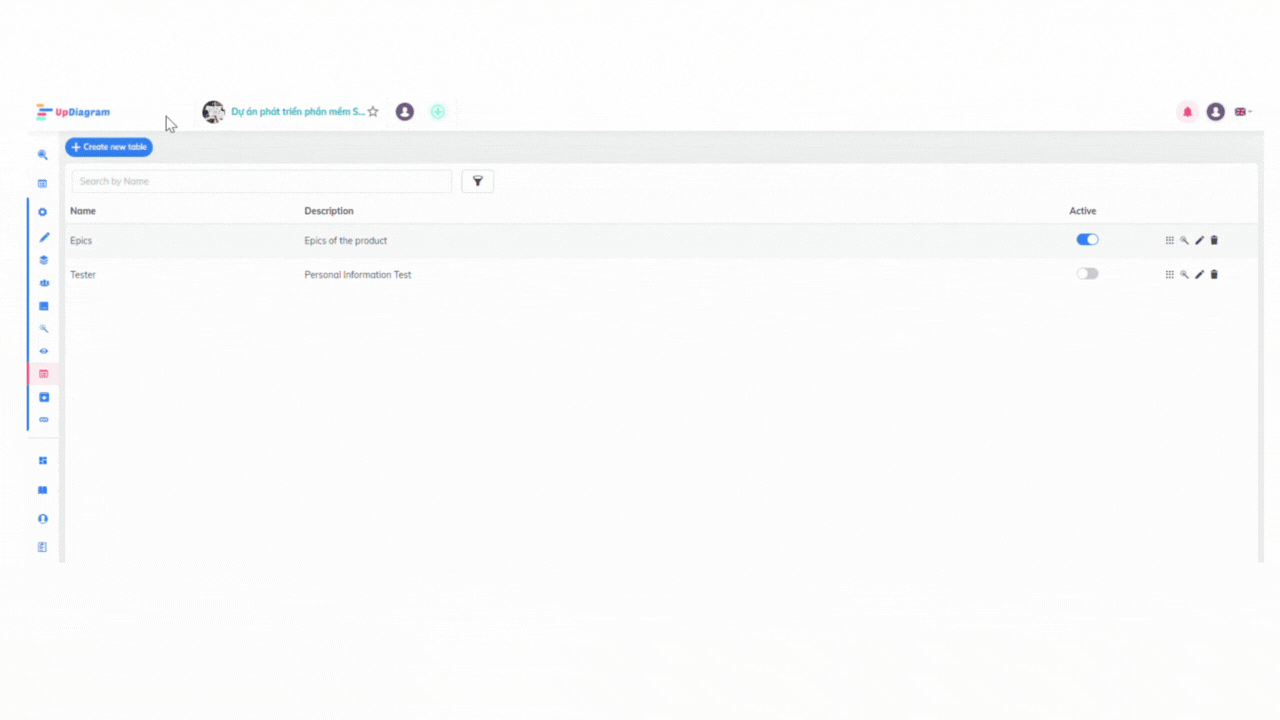Click the pink notification bell icon
This screenshot has width=1280, height=720.
point(1187,112)
